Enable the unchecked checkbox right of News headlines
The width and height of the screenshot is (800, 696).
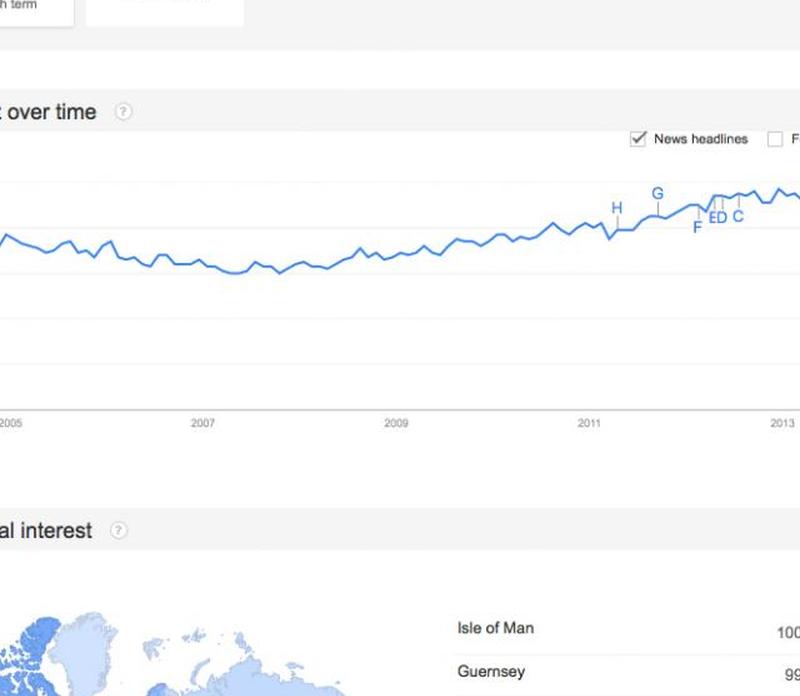(774, 139)
